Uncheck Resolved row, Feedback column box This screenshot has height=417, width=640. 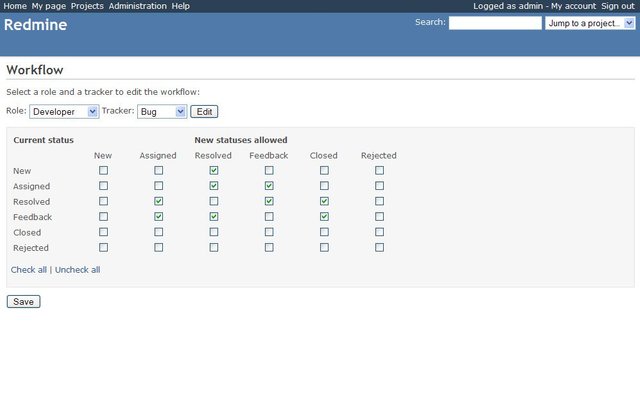tap(269, 201)
